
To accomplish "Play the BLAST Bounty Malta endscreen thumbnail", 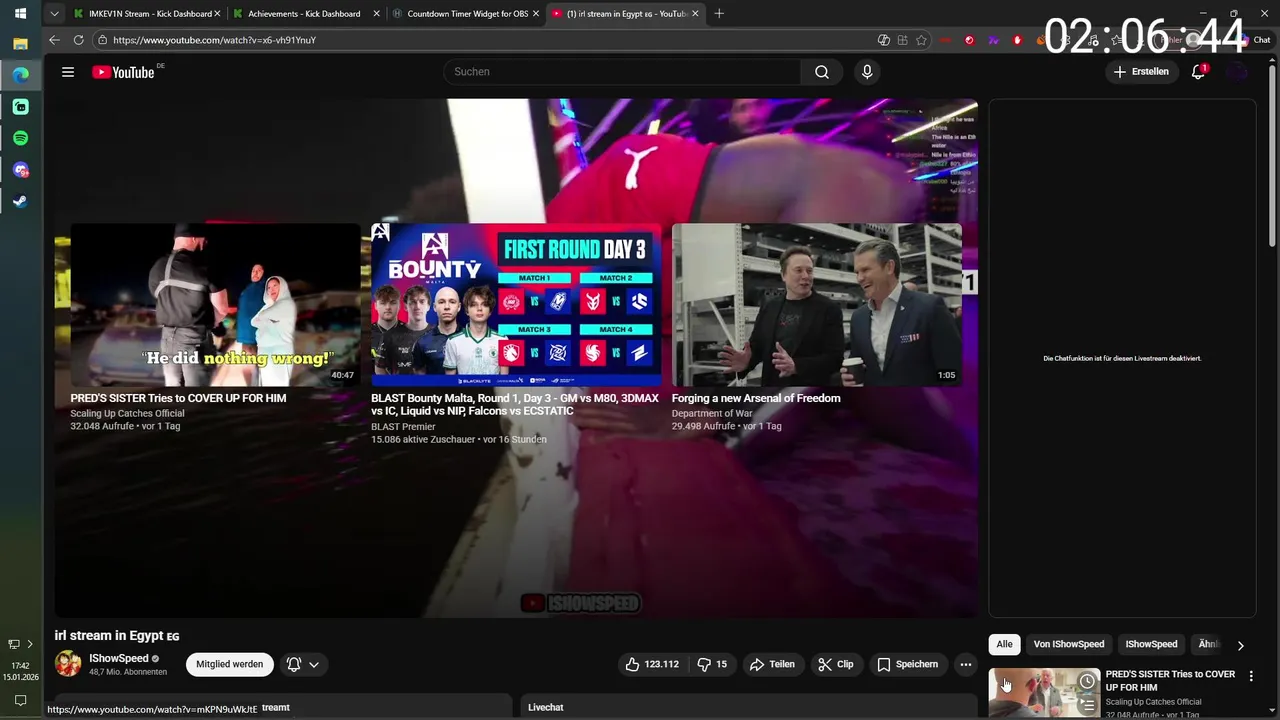I will (x=516, y=305).
